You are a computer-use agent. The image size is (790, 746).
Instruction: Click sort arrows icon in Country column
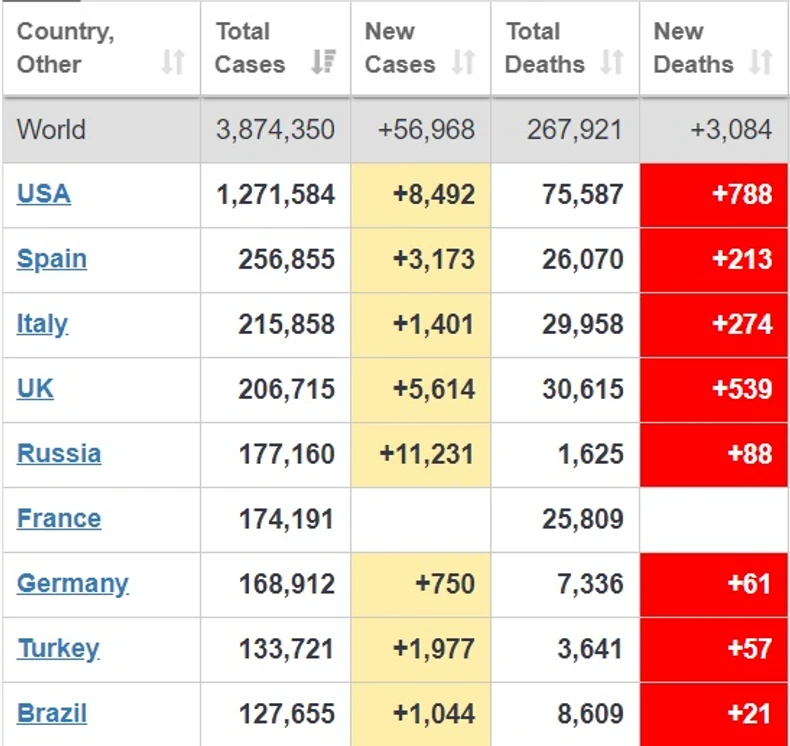click(173, 63)
